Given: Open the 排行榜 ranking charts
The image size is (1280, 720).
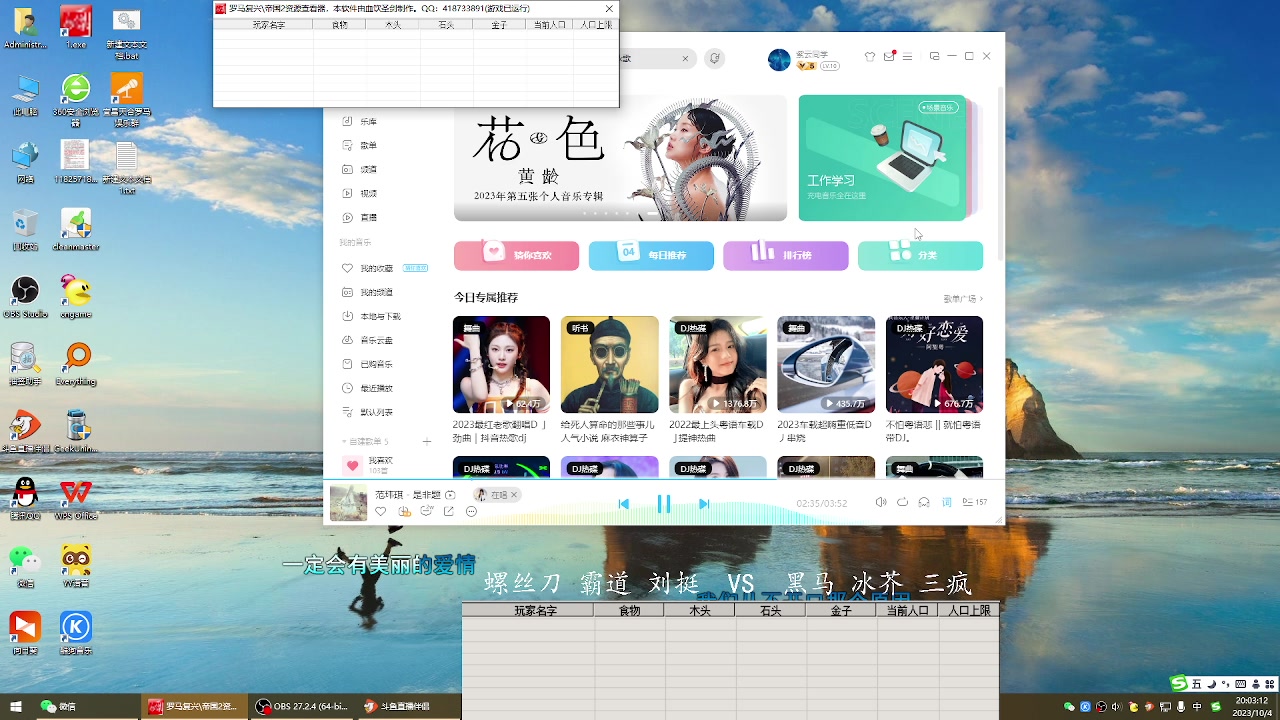Looking at the screenshot, I should pos(786,256).
